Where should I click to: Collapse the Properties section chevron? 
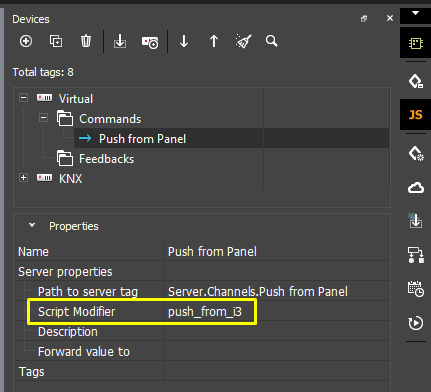pyautogui.click(x=32, y=225)
